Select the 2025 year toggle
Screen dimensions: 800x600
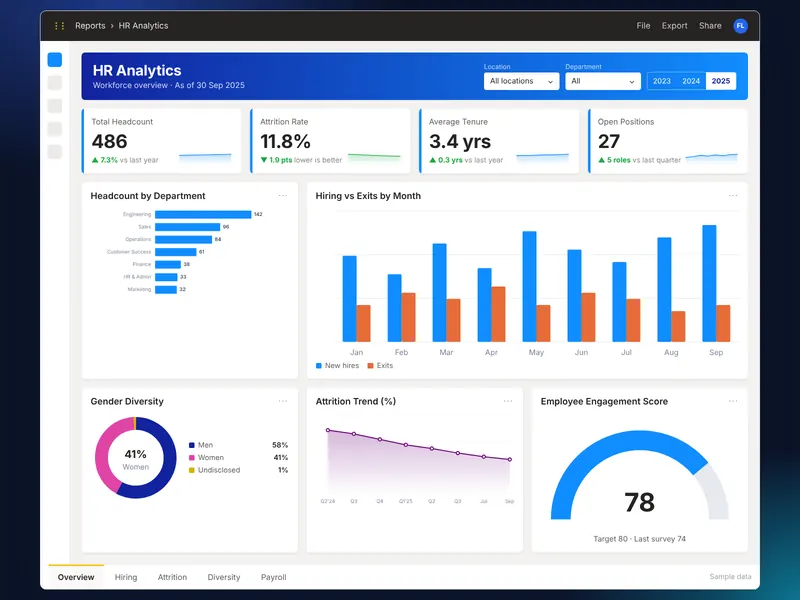tap(721, 81)
